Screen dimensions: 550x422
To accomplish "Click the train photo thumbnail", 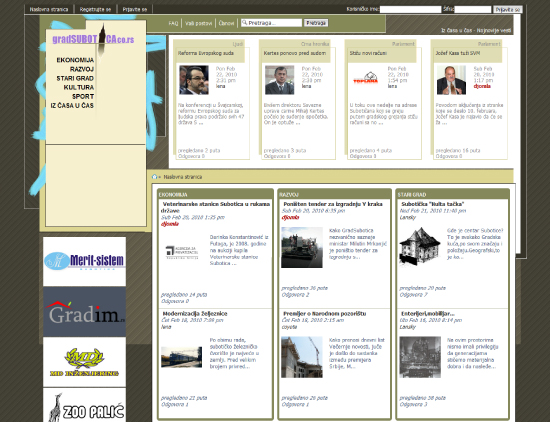I will click(x=181, y=357).
